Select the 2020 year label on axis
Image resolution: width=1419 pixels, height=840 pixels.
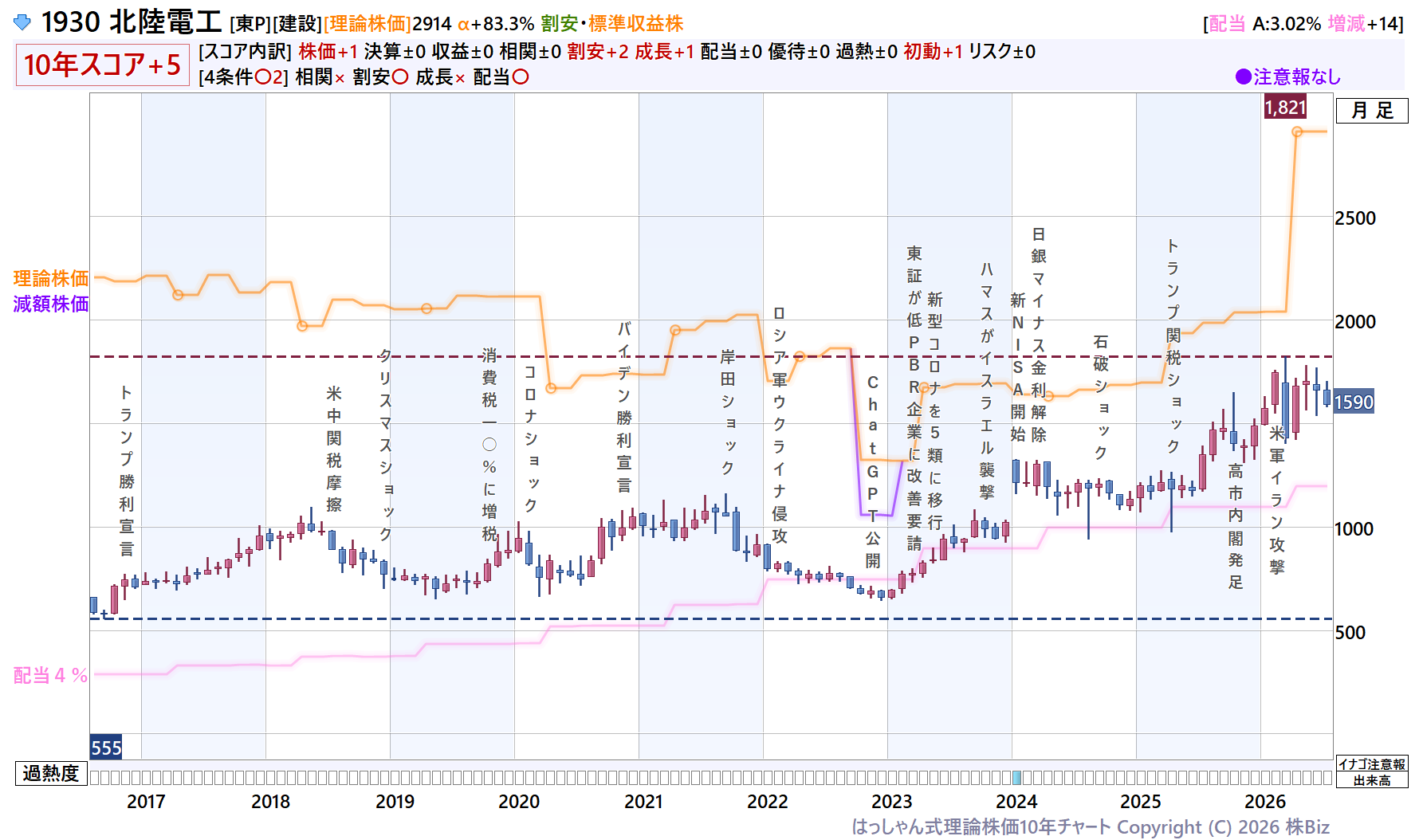coord(519,801)
